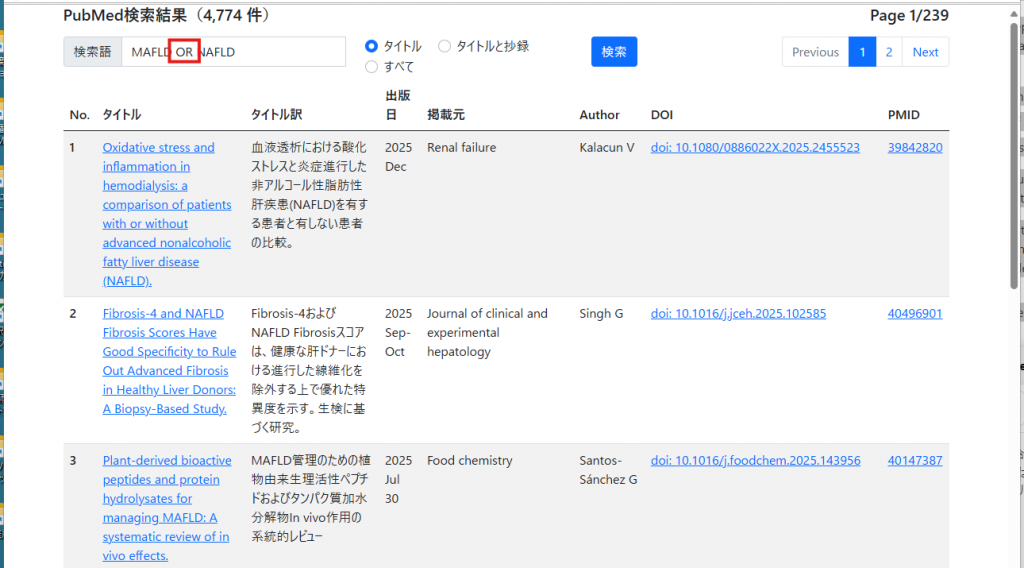Click the vertical scrollbar thumb
Viewport: 1024px width, 568px height.
coord(1015,150)
